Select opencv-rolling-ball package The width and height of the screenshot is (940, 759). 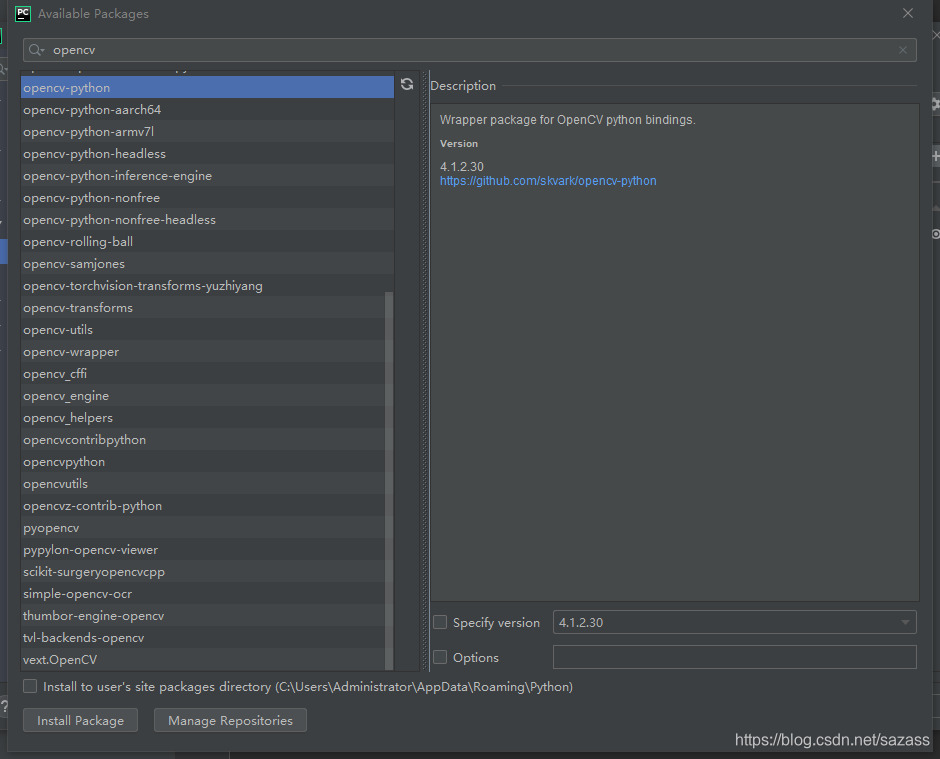pos(207,242)
